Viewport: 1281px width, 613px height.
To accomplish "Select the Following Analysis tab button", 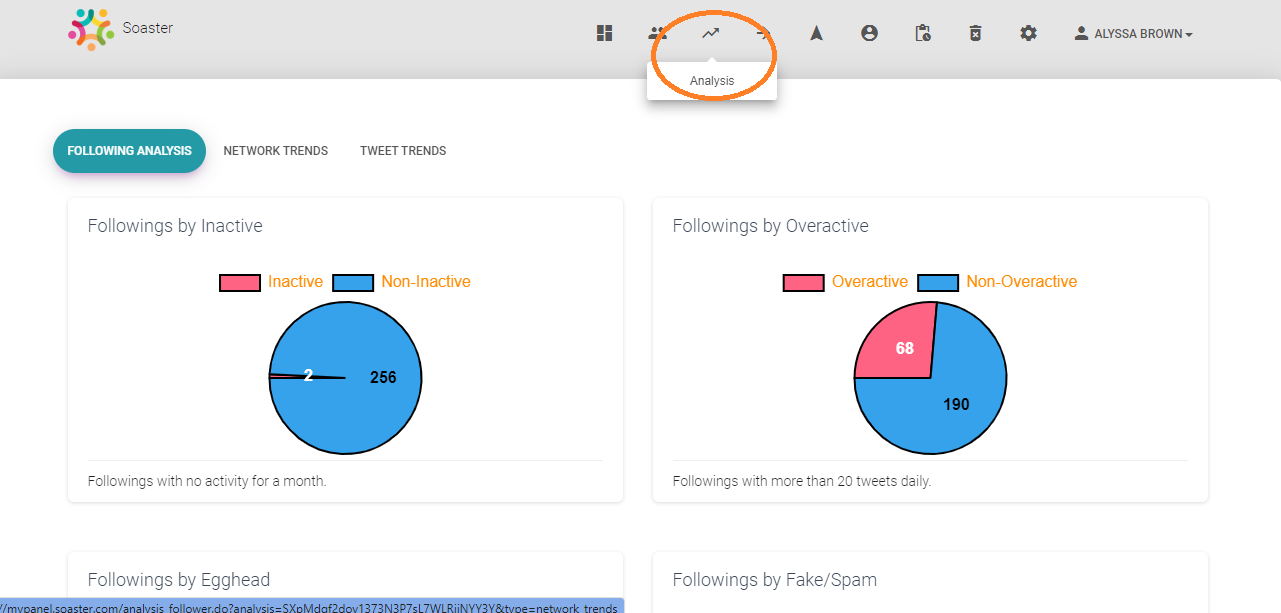I will 129,151.
